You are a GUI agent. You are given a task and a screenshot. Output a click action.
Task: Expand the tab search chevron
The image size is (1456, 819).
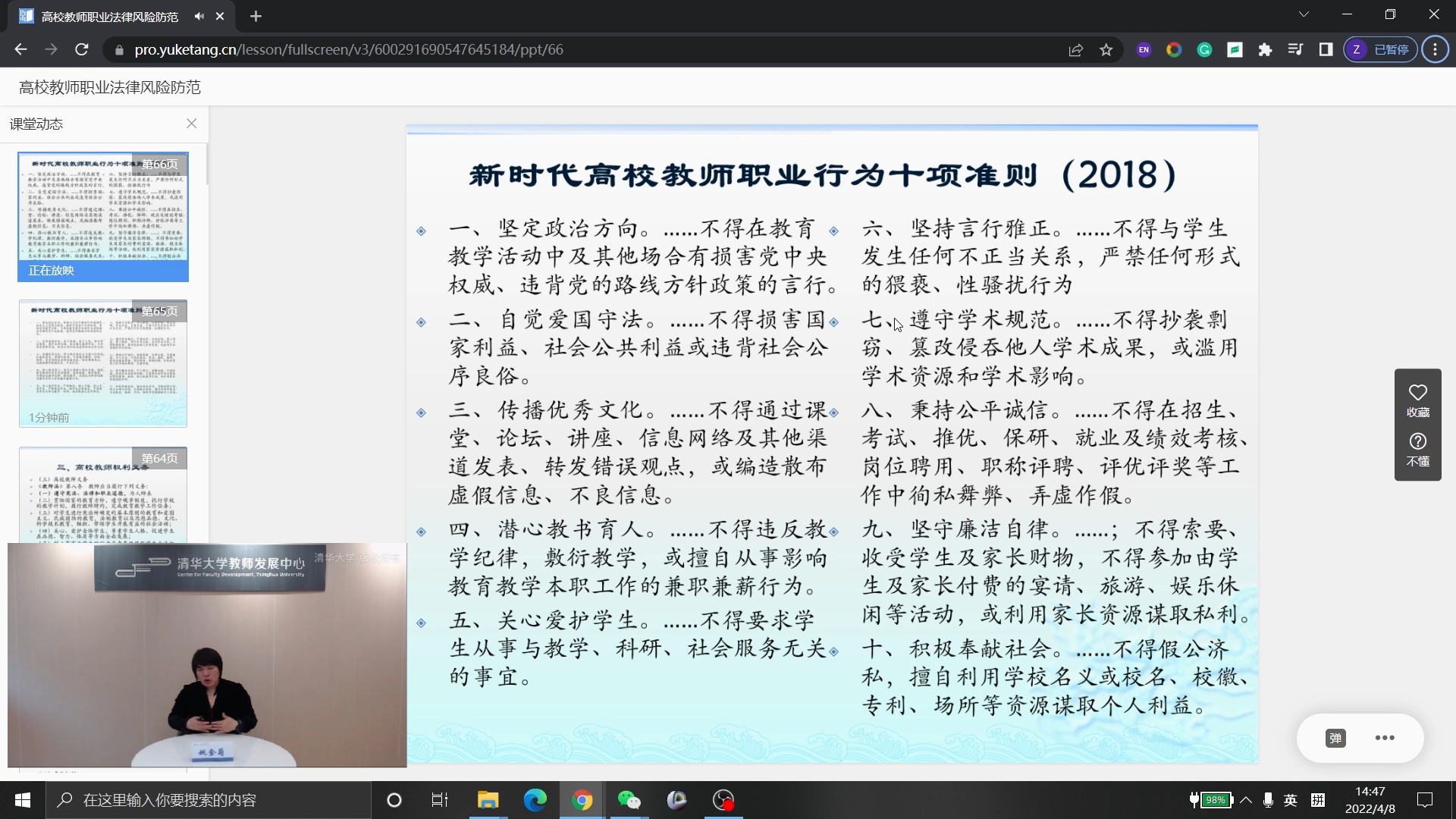pos(1304,14)
